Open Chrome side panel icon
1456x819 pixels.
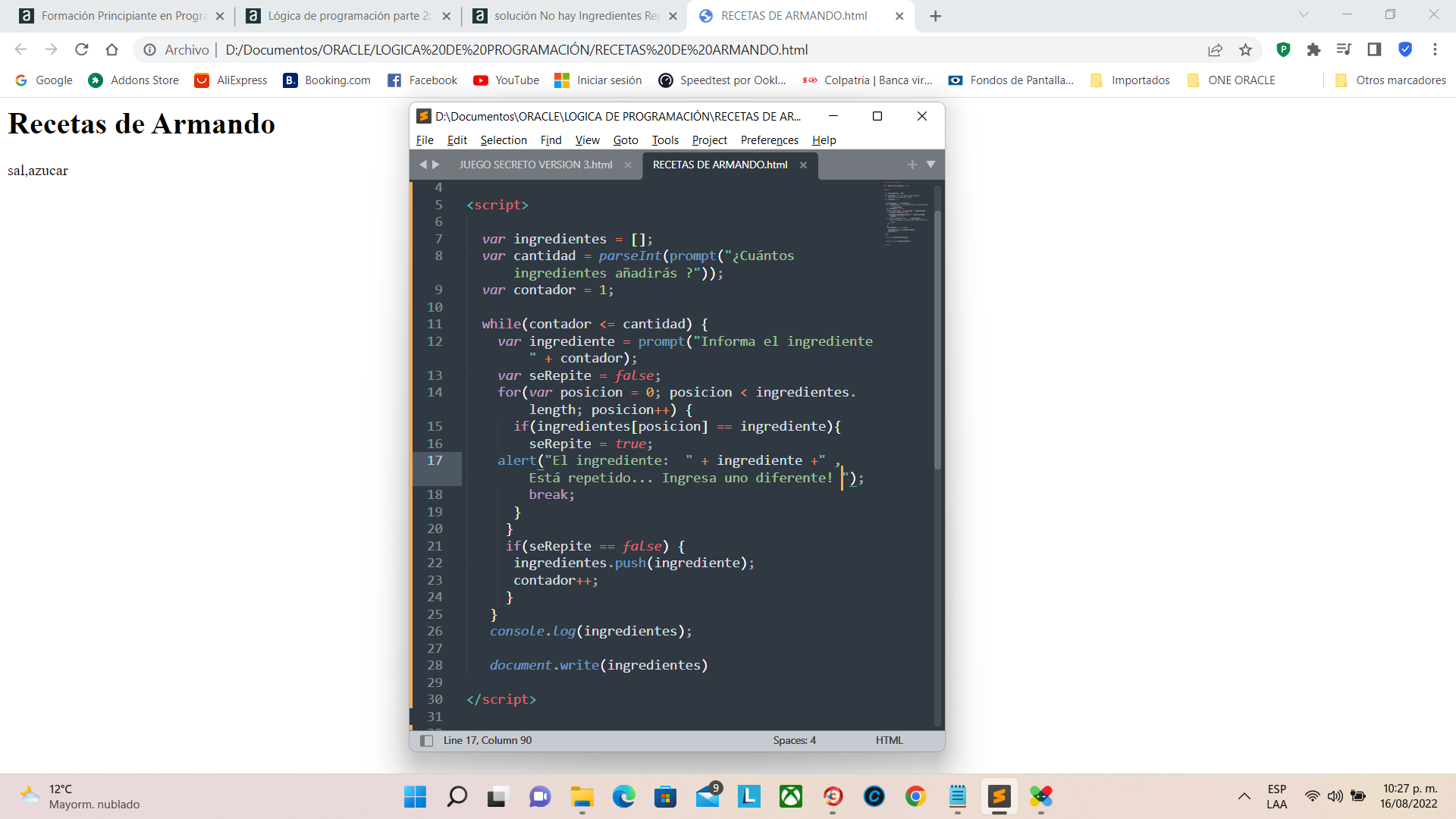click(1374, 50)
